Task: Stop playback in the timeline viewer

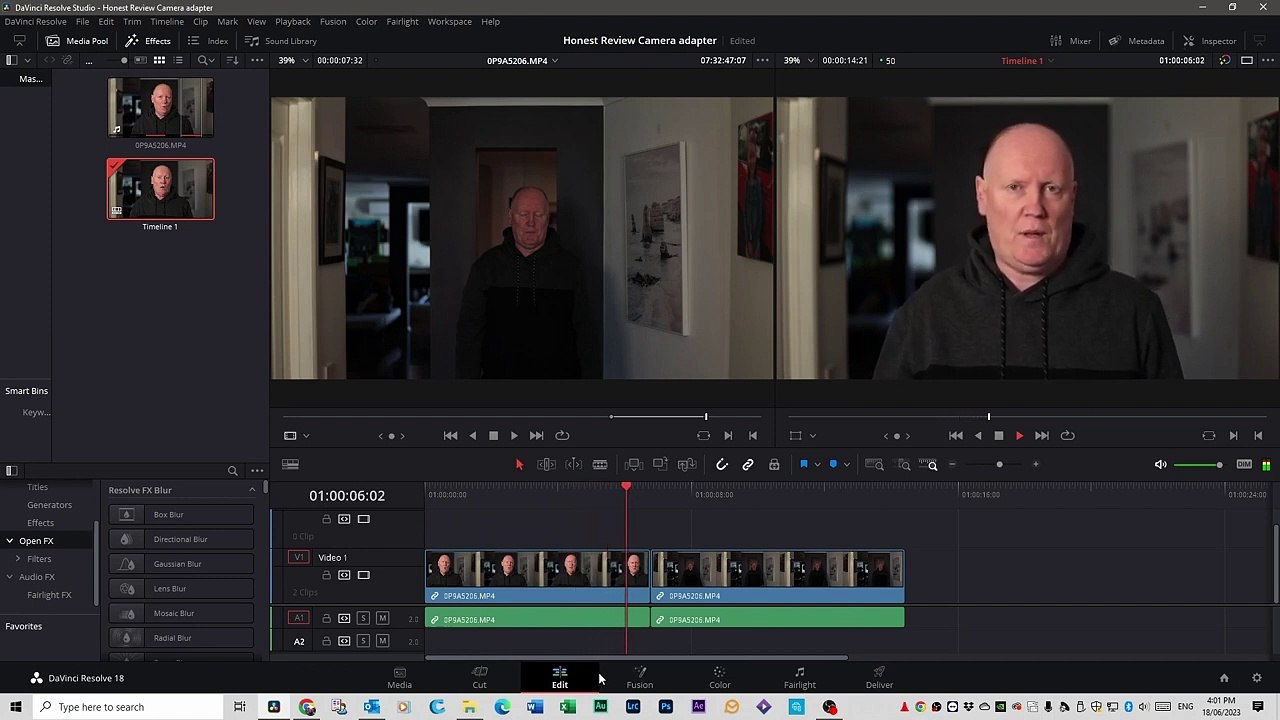Action: click(998, 435)
